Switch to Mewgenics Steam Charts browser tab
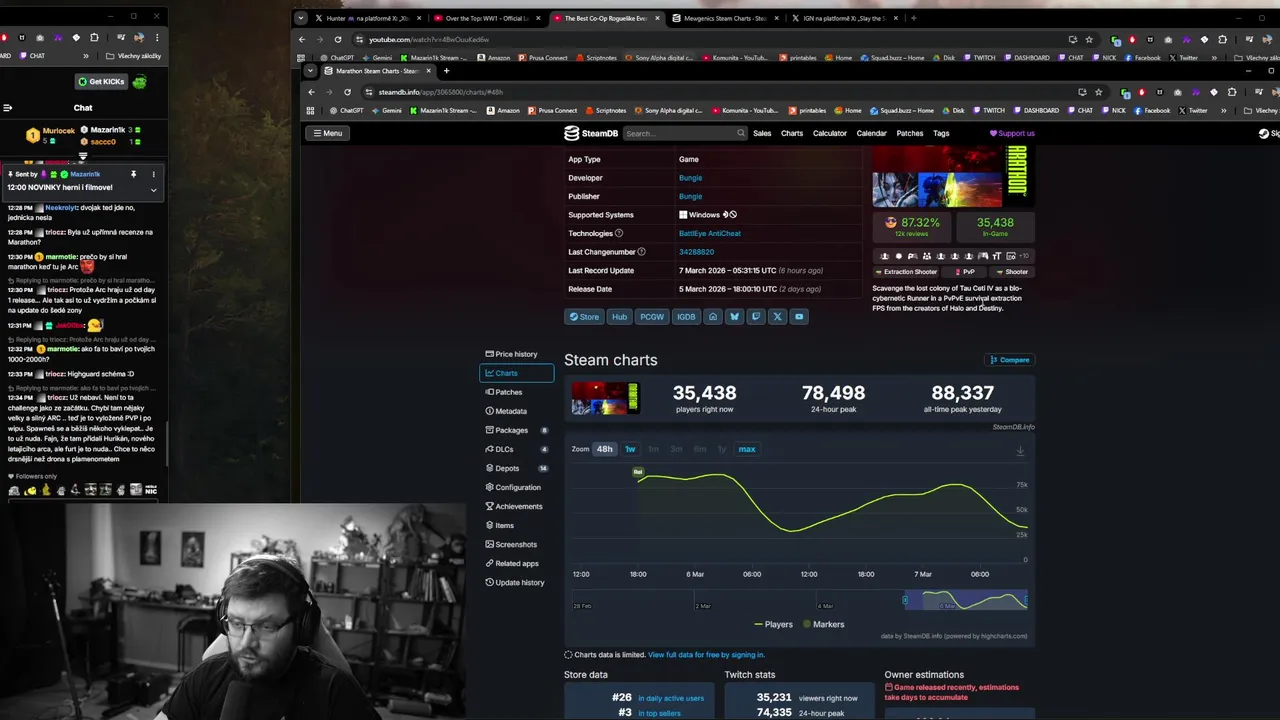1280x720 pixels. tap(725, 18)
